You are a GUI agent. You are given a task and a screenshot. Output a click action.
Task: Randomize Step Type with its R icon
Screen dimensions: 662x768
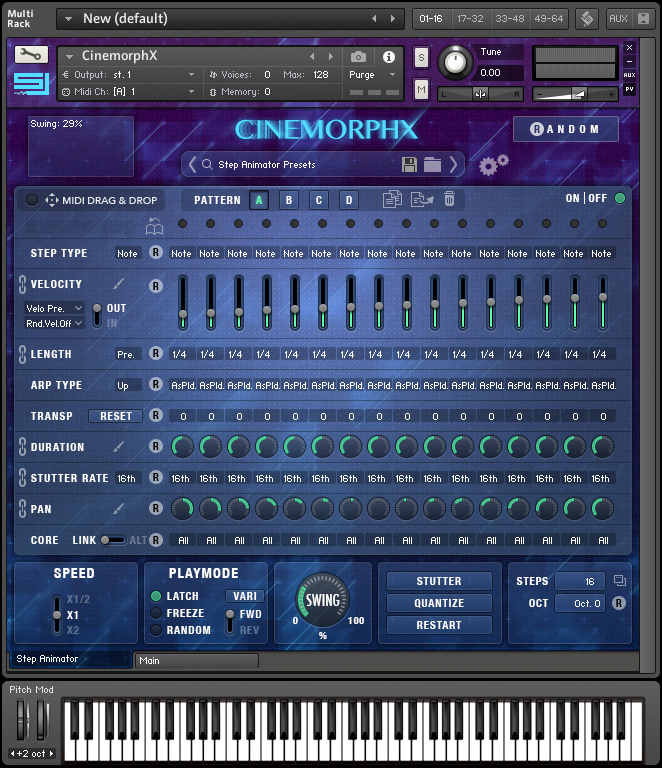click(x=156, y=252)
